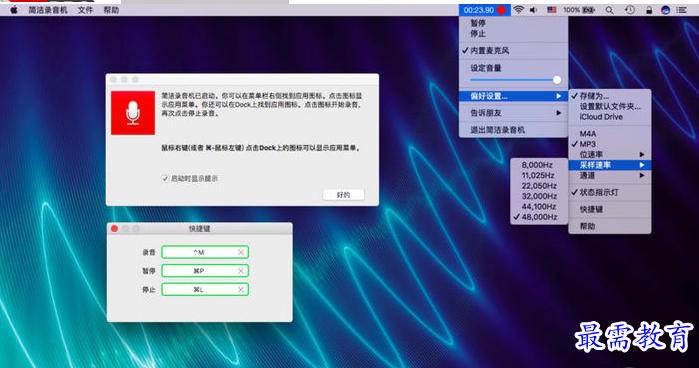This screenshot has height=368, width=699.
Task: Expand the 通道 submenu
Action: (610, 175)
